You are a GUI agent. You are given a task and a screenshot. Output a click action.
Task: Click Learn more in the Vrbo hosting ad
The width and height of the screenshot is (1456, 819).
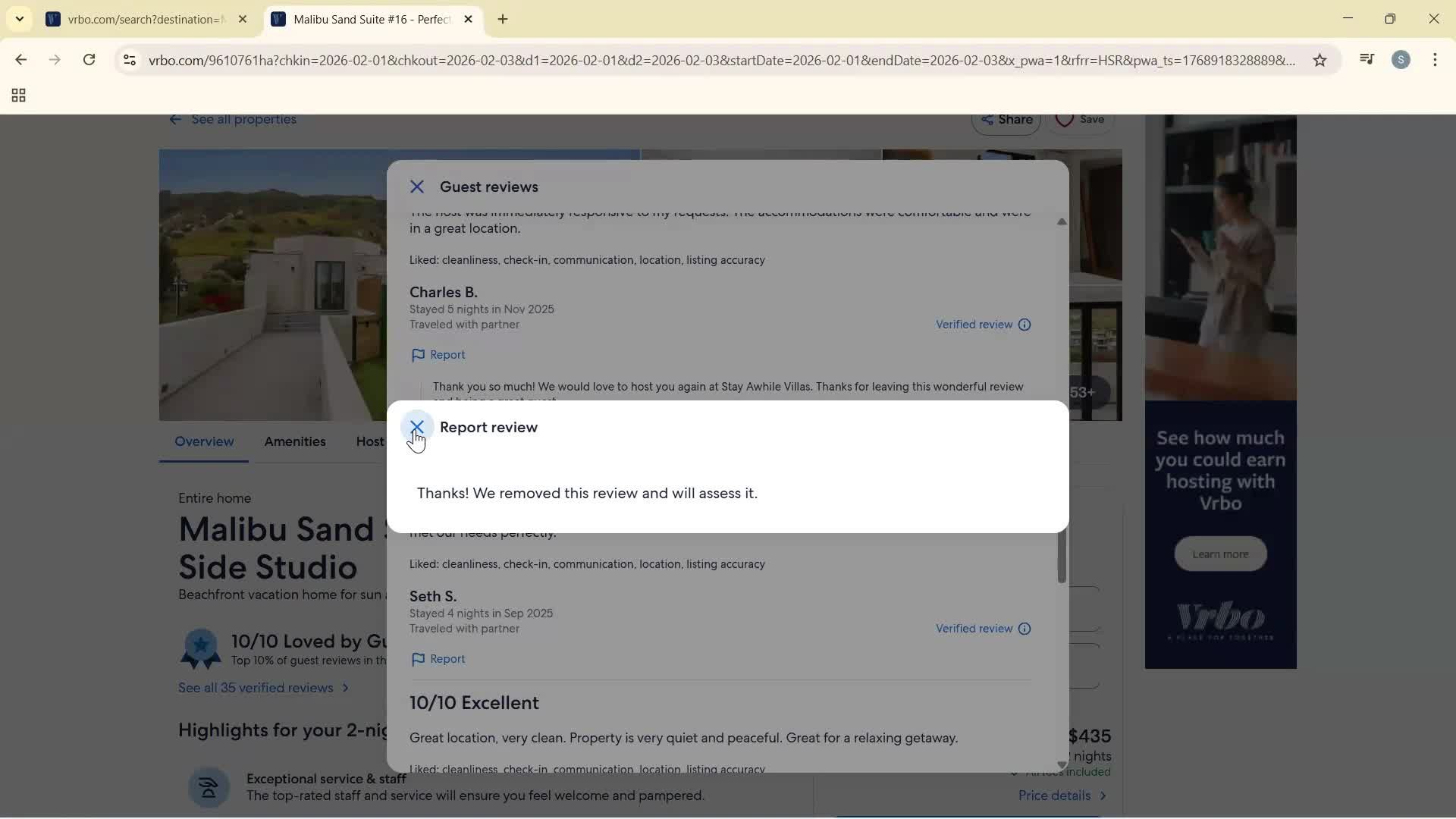point(1219,554)
